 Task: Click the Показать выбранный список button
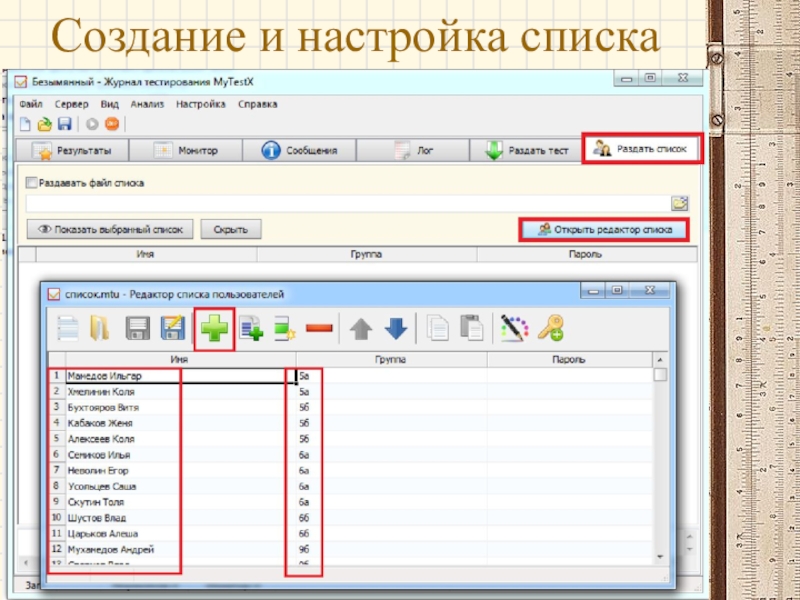tap(110, 229)
